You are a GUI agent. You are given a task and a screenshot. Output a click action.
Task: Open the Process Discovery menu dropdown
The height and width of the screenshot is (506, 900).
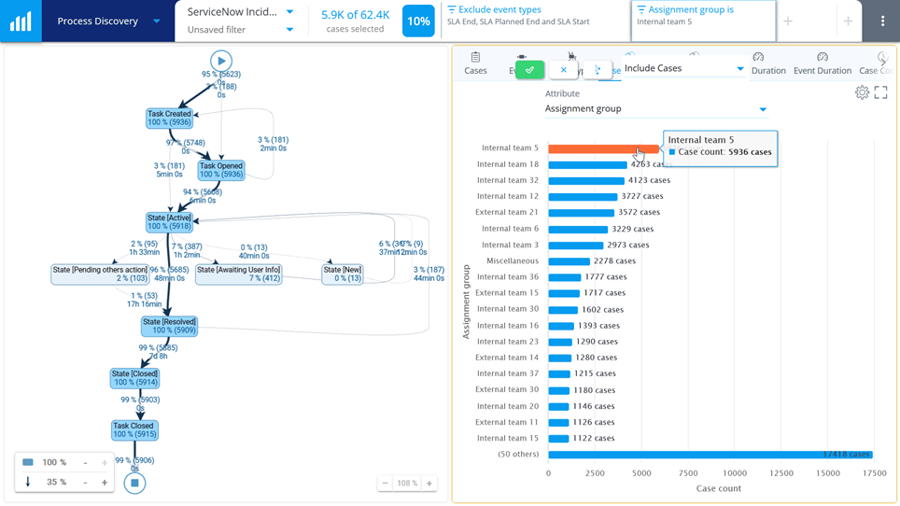click(156, 21)
